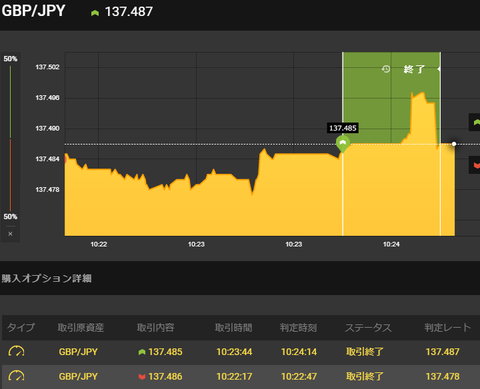
Task: Click the green portion of sentiment bar
Action: click(10, 102)
